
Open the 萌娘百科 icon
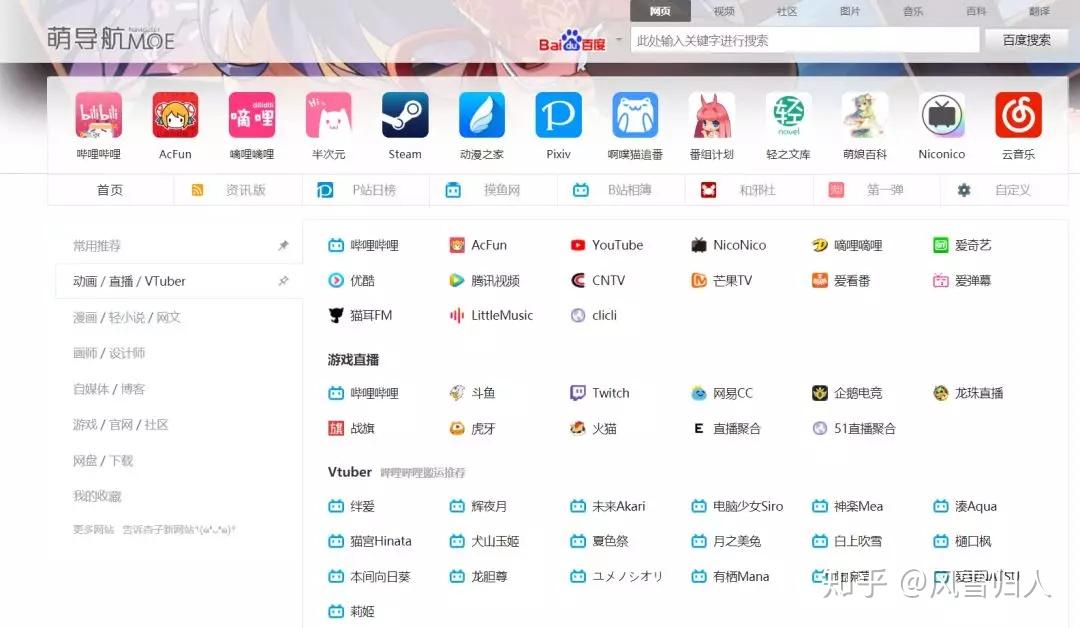click(x=865, y=115)
